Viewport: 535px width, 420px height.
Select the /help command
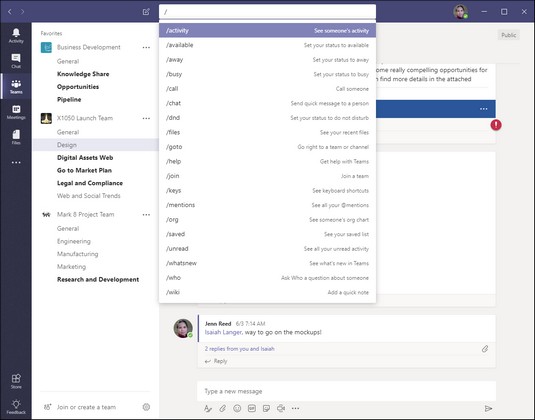(268, 161)
